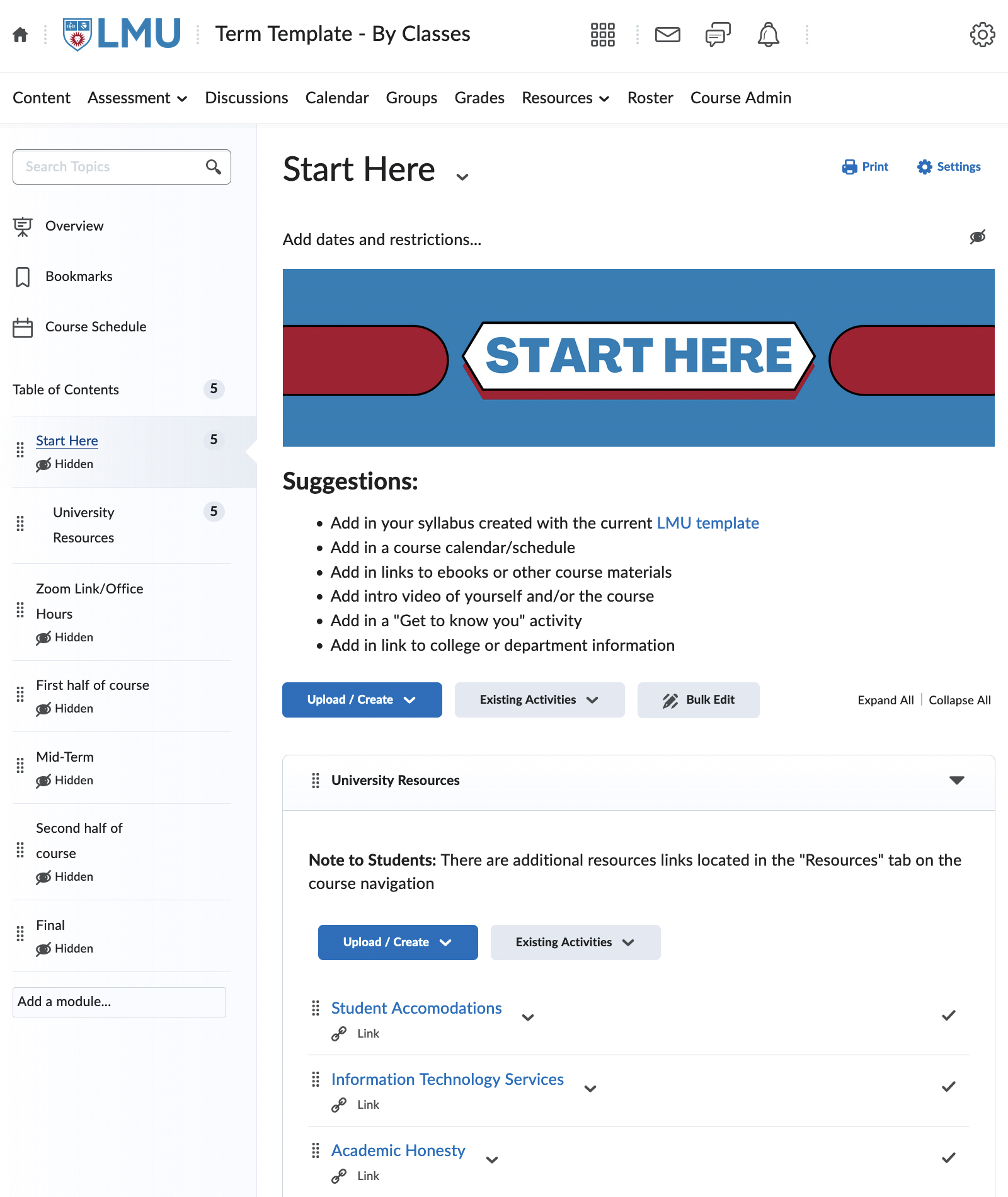
Task: Click the Bulk Edit button
Action: (698, 700)
